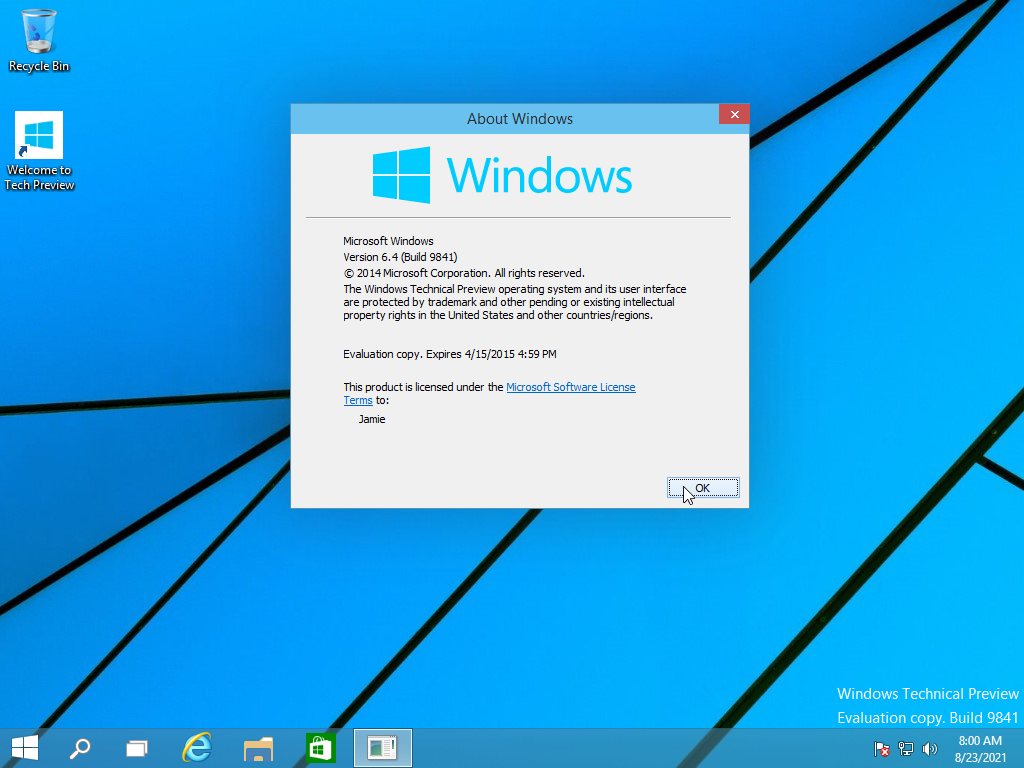Launch Internet Explorer from taskbar
Screen dimensions: 1024x768
(x=197, y=748)
